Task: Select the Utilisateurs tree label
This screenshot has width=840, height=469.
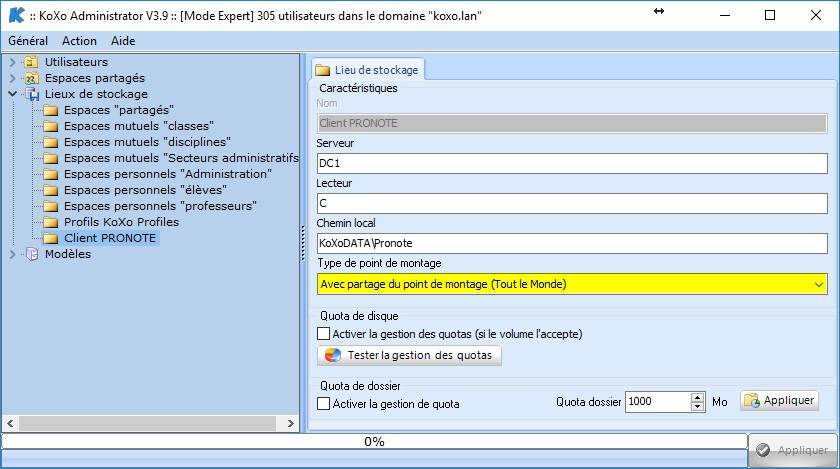Action: (x=76, y=62)
